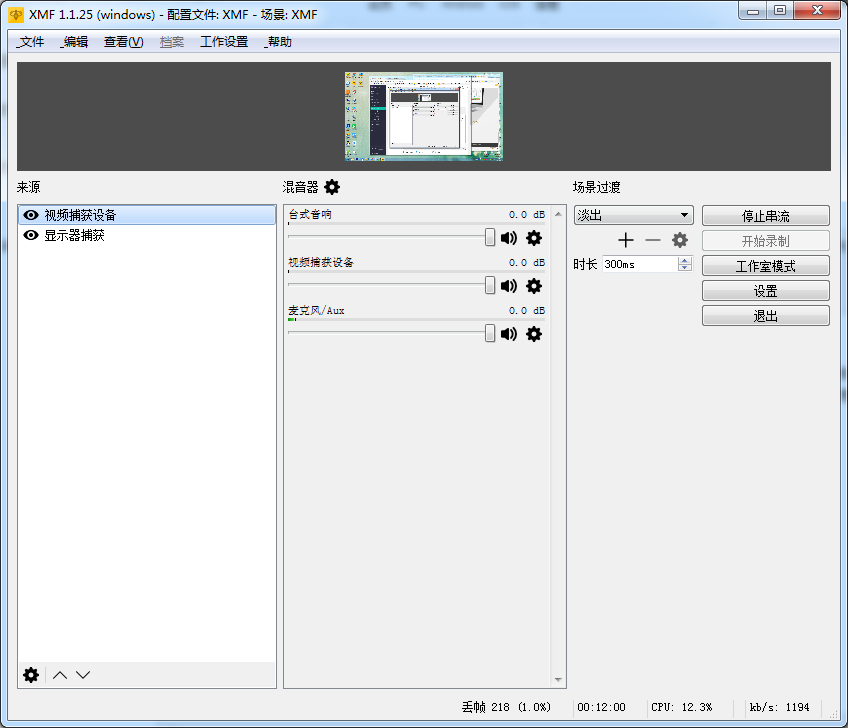Viewport: 848px width, 728px height.
Task: Click the 停止串流 button
Action: point(765,215)
